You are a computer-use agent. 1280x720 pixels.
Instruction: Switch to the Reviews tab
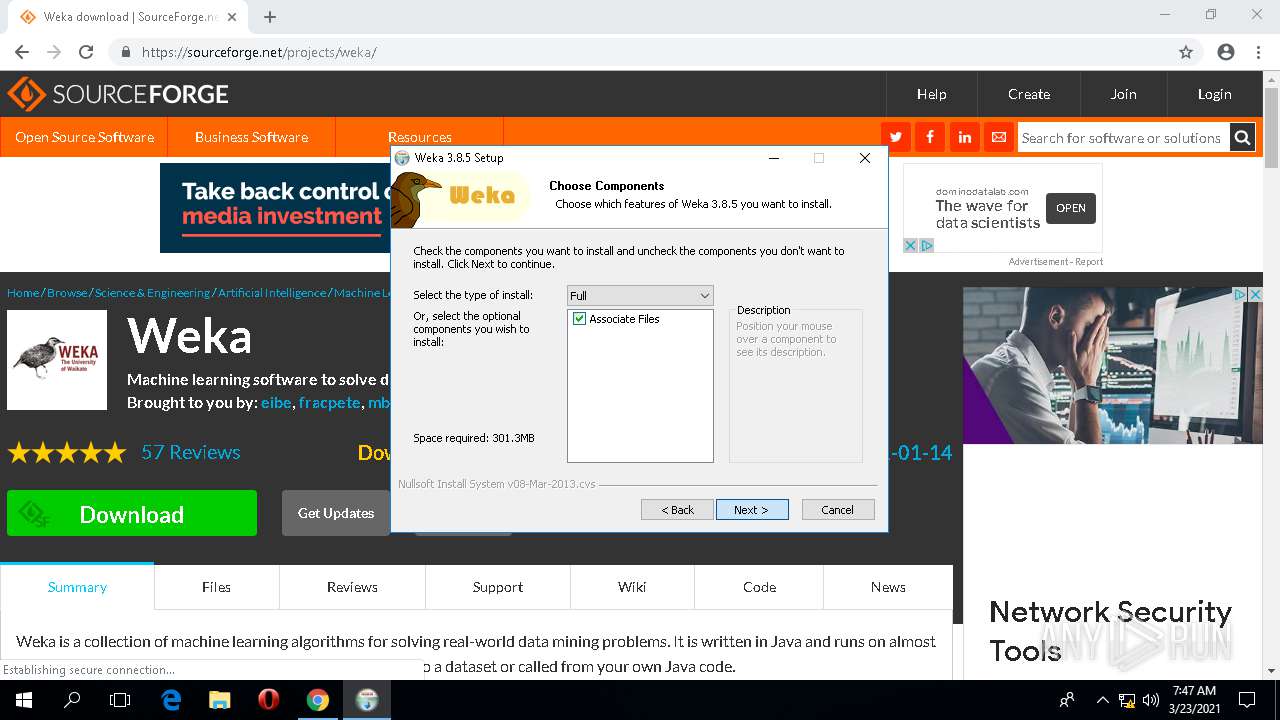[352, 587]
